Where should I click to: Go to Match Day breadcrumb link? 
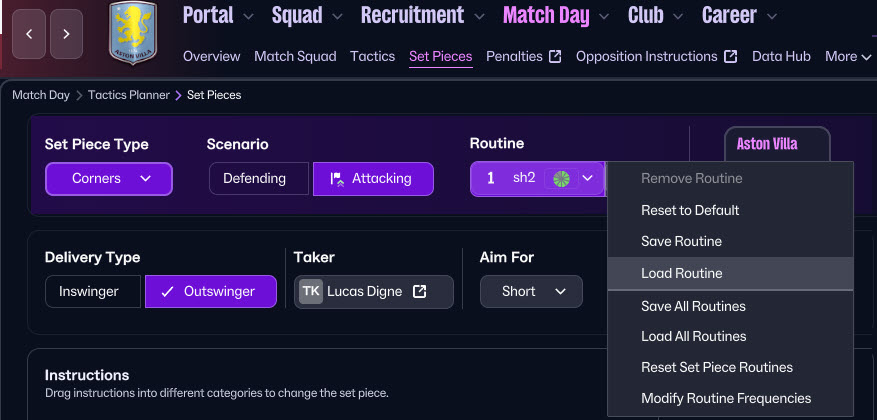(41, 95)
